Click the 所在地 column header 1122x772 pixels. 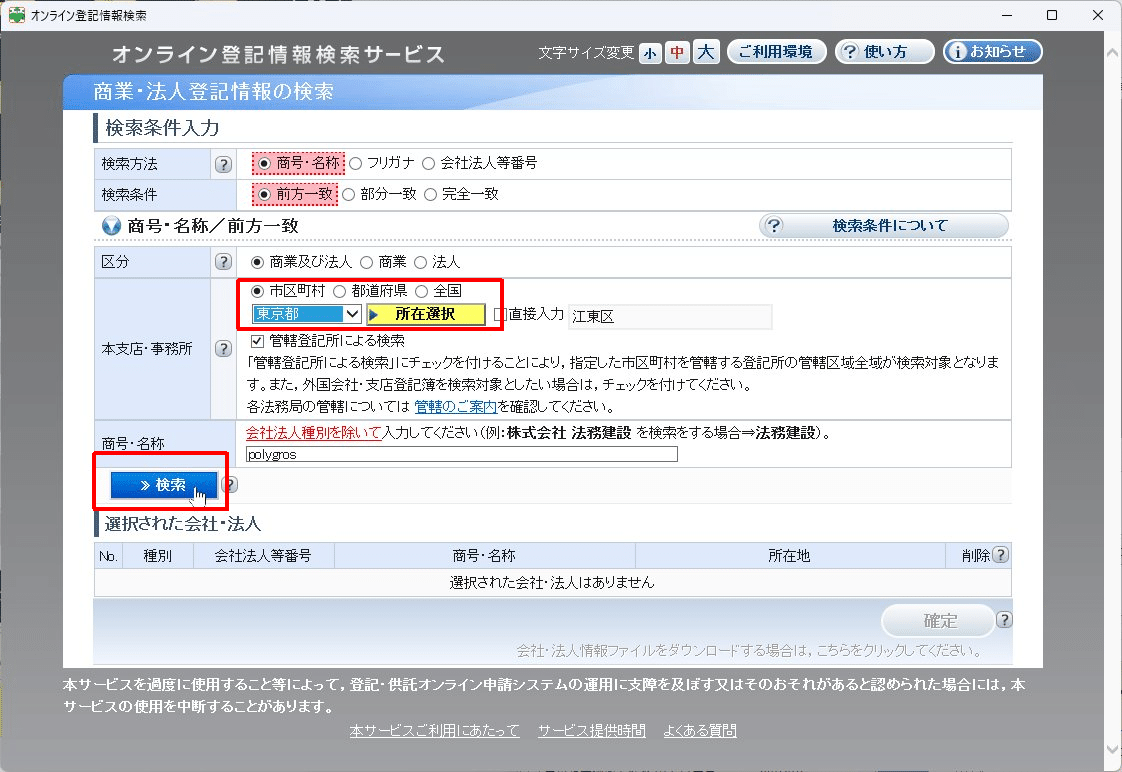789,556
